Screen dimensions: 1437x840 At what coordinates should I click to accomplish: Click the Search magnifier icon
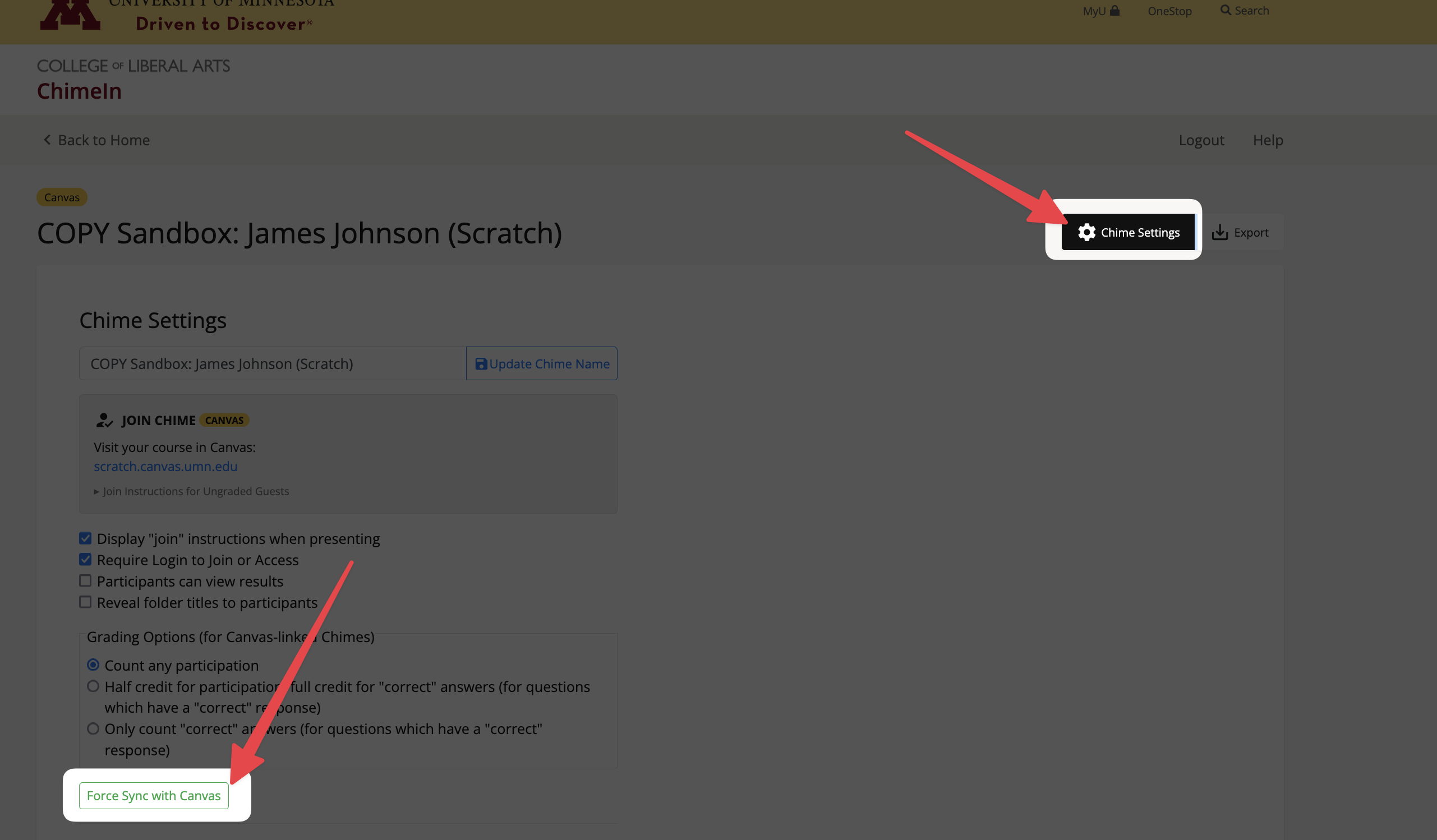(1225, 10)
